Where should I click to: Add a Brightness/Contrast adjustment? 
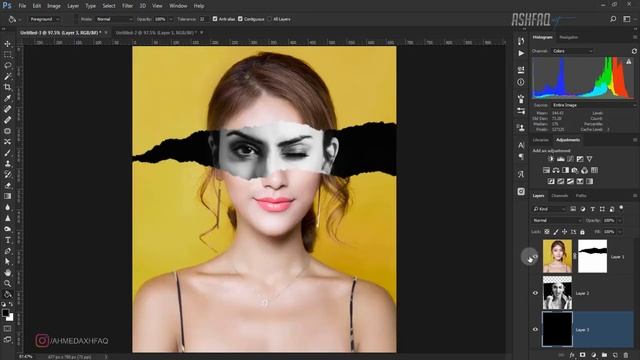pos(551,159)
